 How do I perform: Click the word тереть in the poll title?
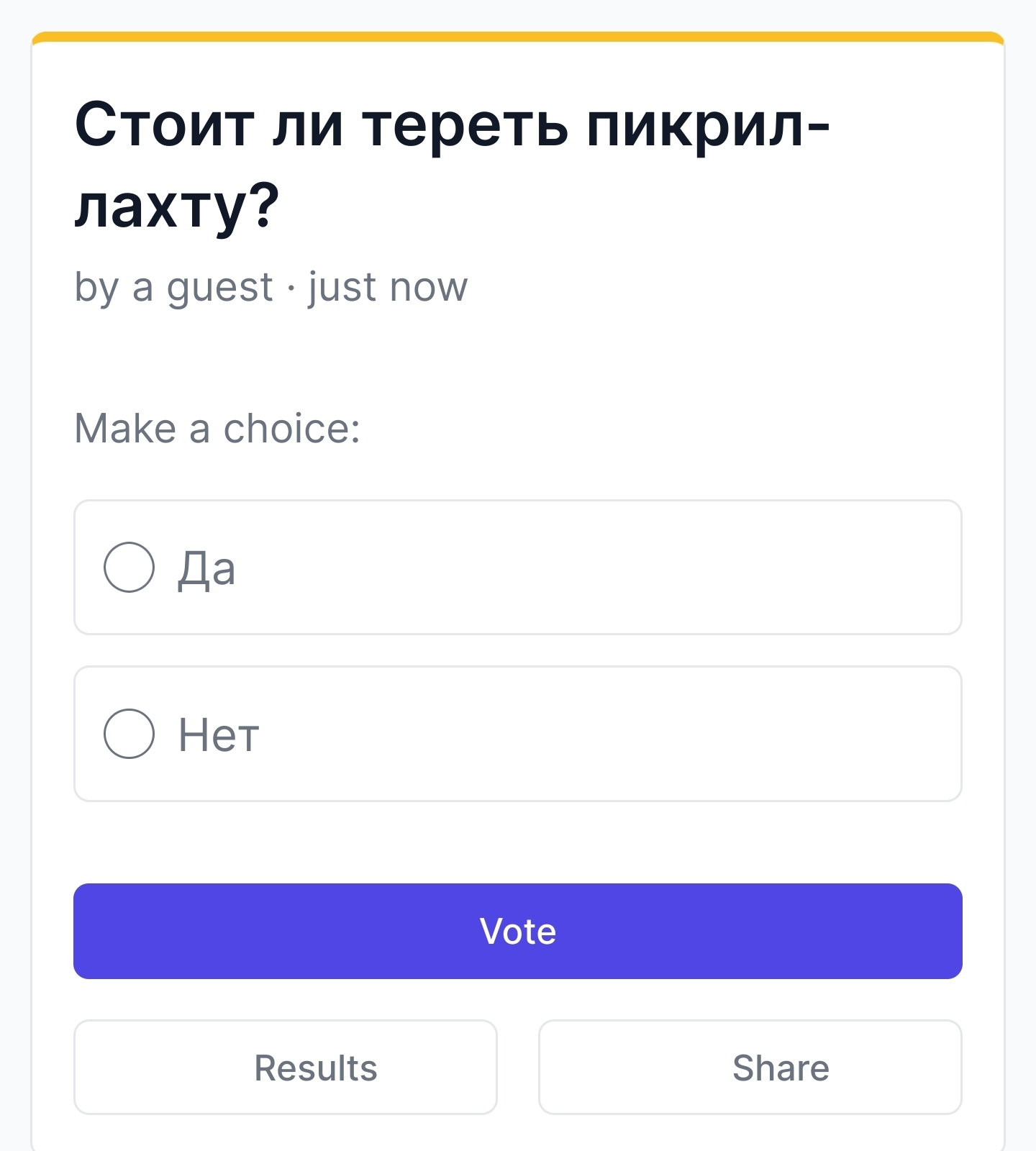coord(465,125)
